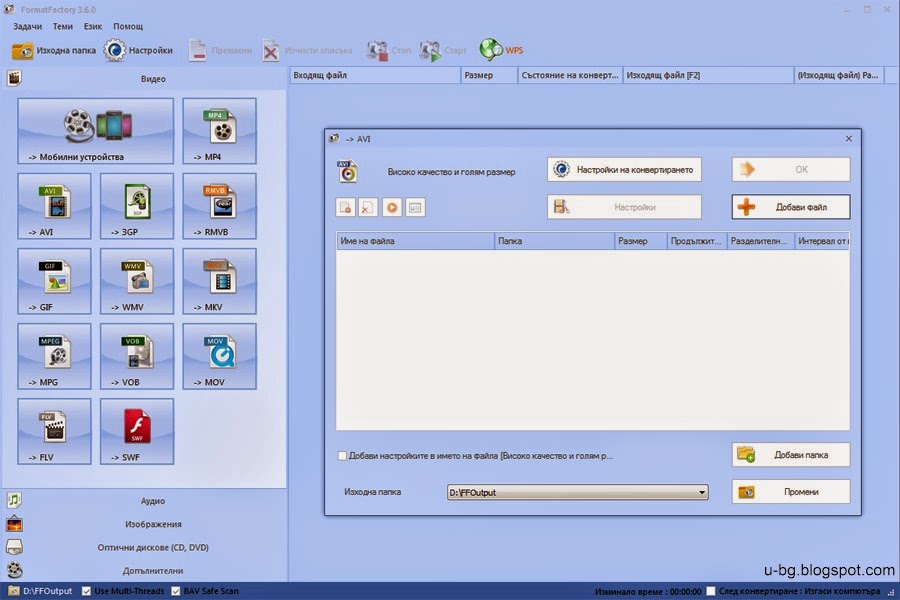
Task: Click the Старт toolbar button
Action: pyautogui.click(x=443, y=51)
